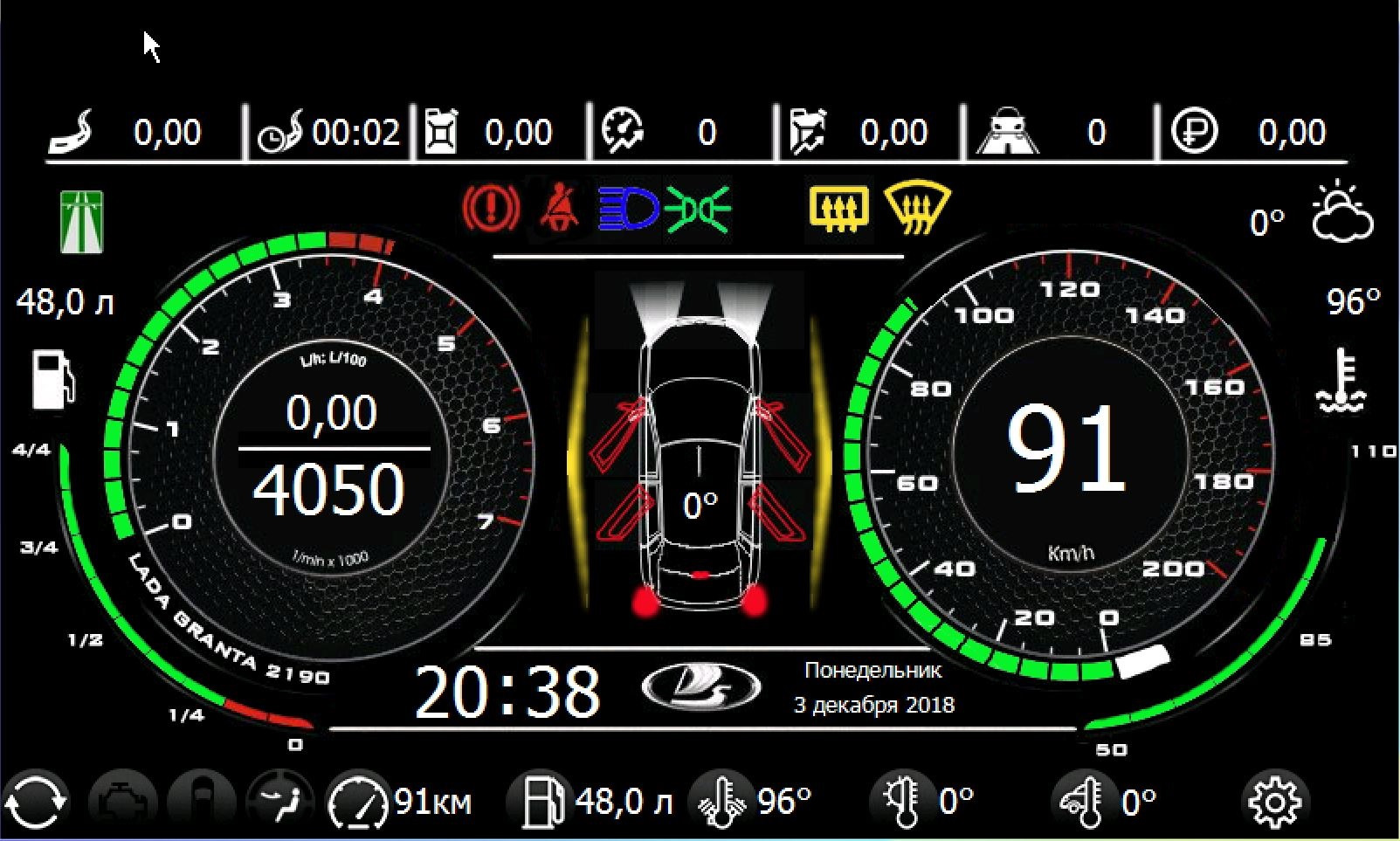Click the 0° reading inside car diagram
The image size is (1400, 841).
[700, 507]
